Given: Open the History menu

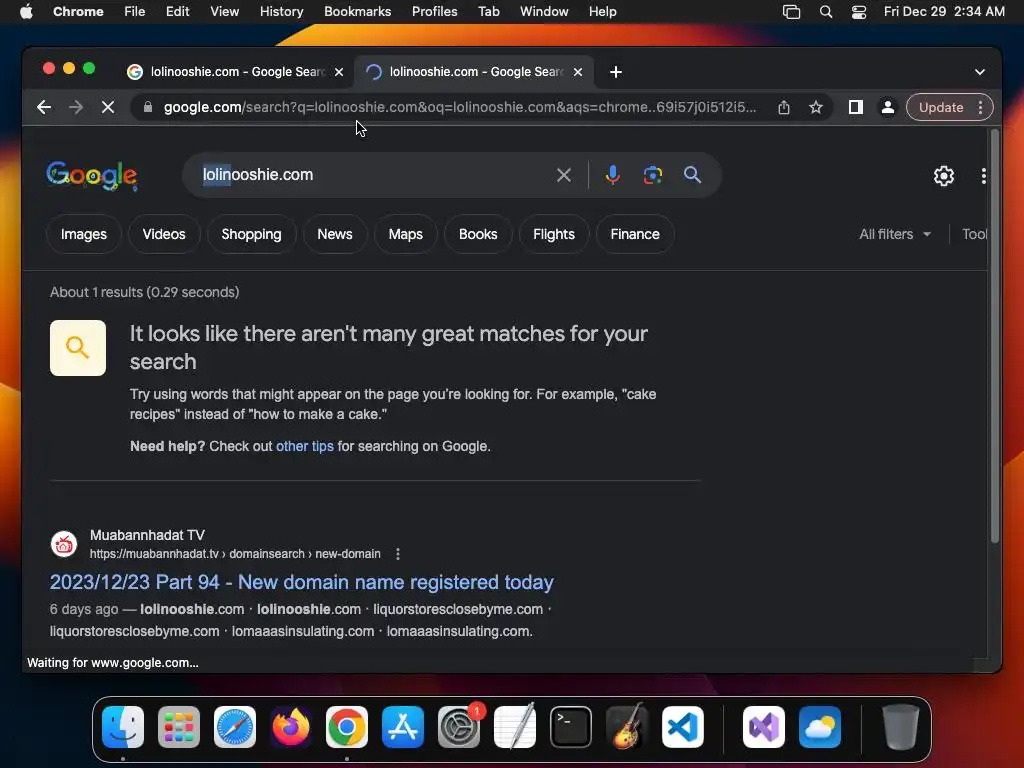Looking at the screenshot, I should [x=281, y=12].
